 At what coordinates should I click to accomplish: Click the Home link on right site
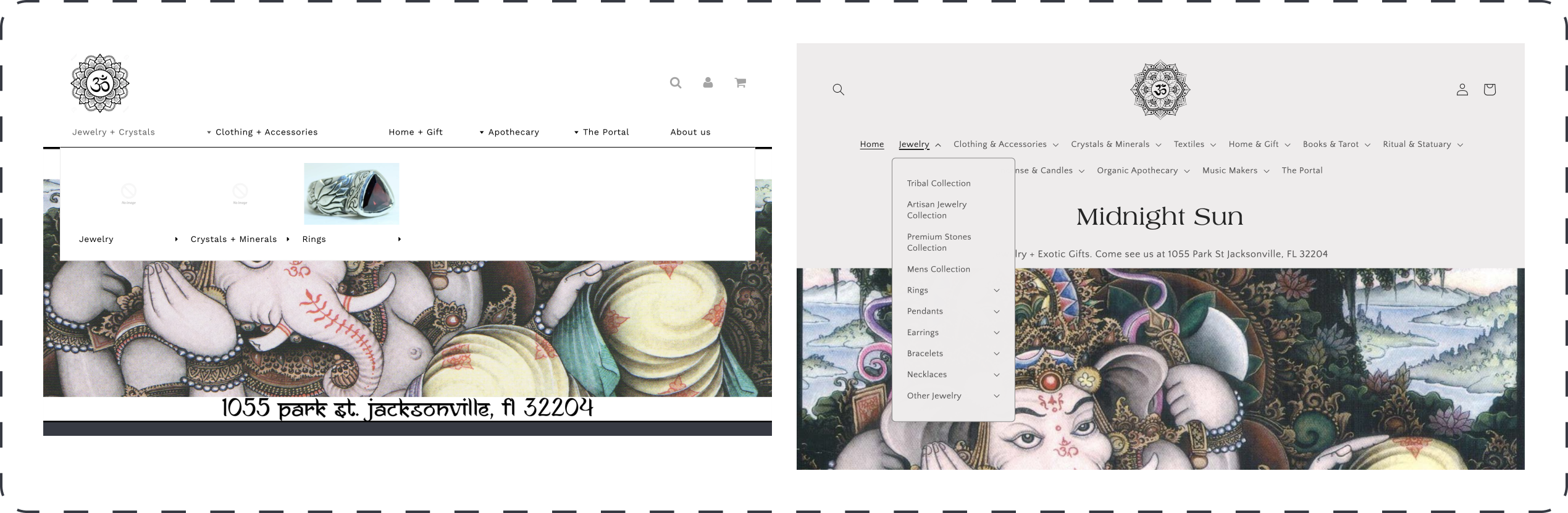pyautogui.click(x=872, y=144)
